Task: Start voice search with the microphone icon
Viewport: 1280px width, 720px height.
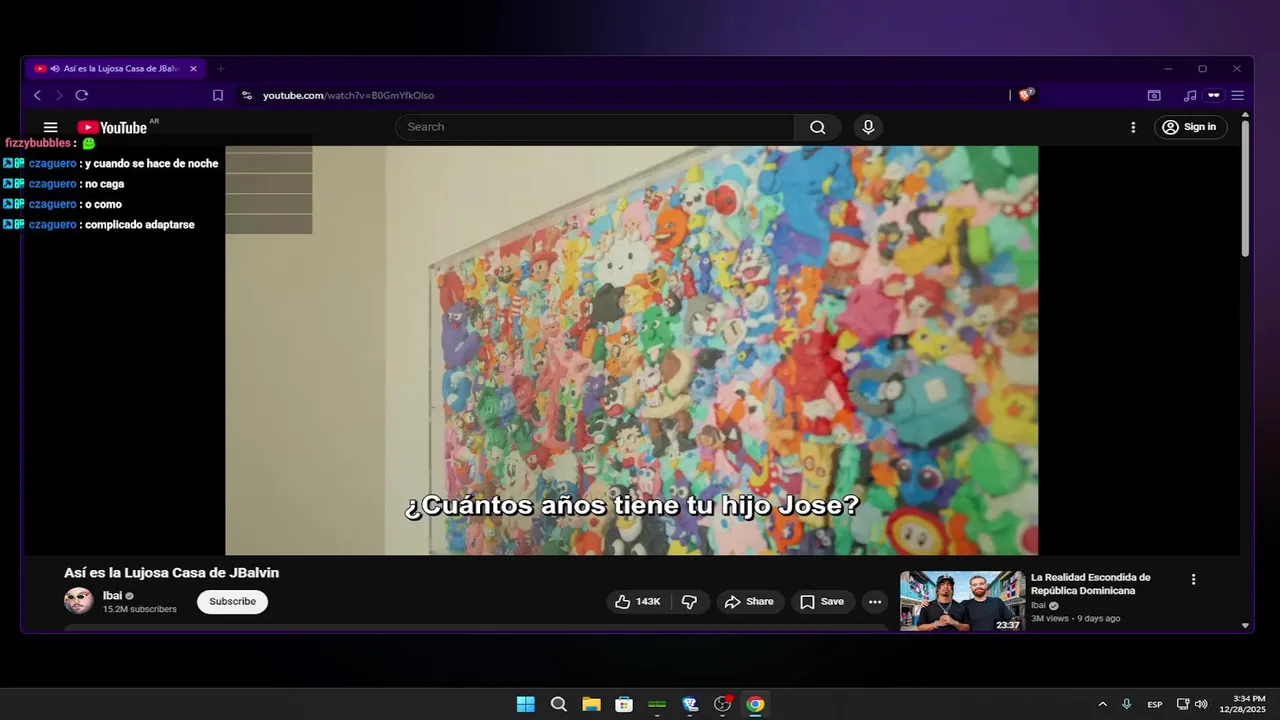Action: click(x=868, y=127)
